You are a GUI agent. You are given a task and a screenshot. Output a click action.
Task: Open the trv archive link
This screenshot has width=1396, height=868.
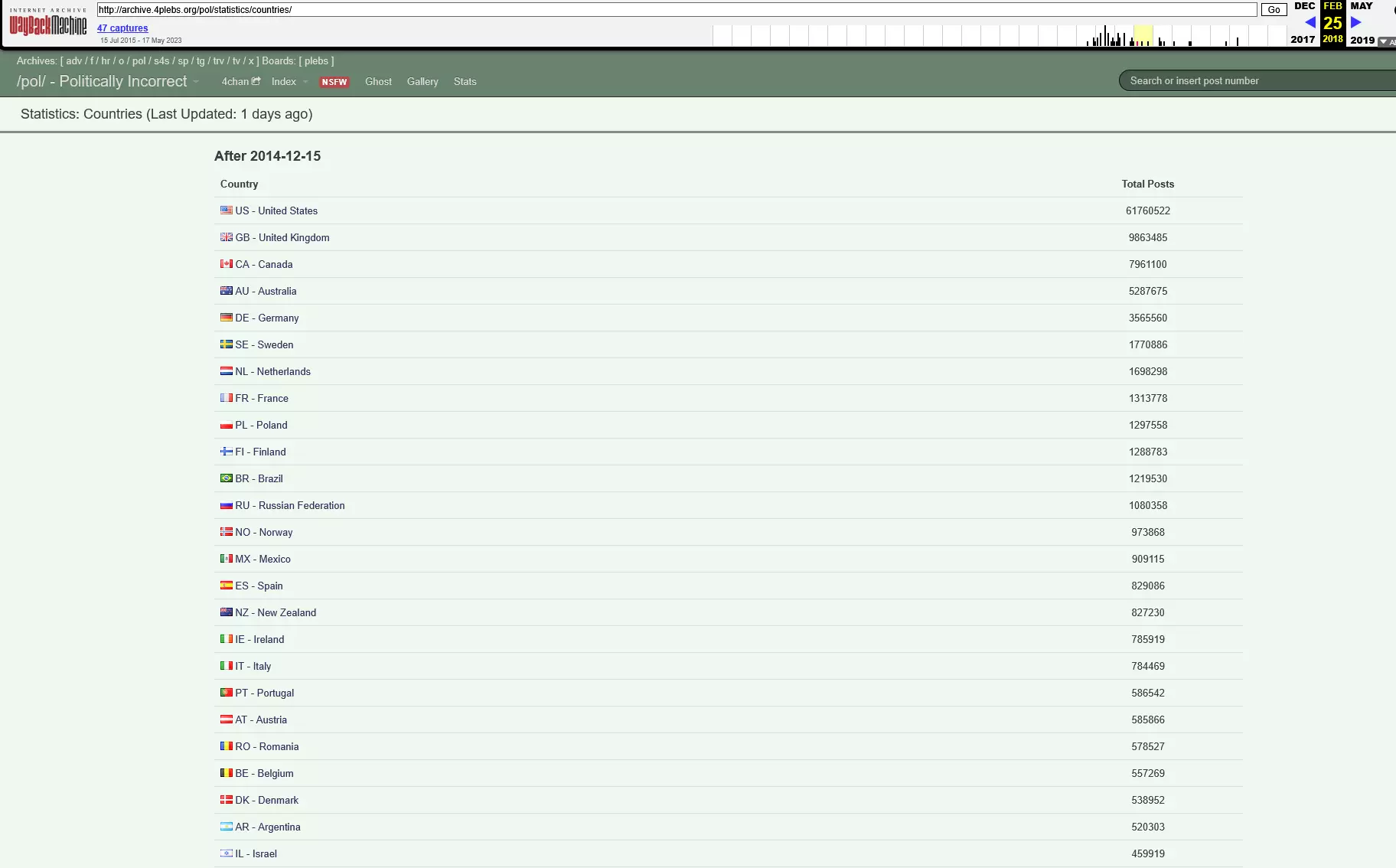point(219,60)
